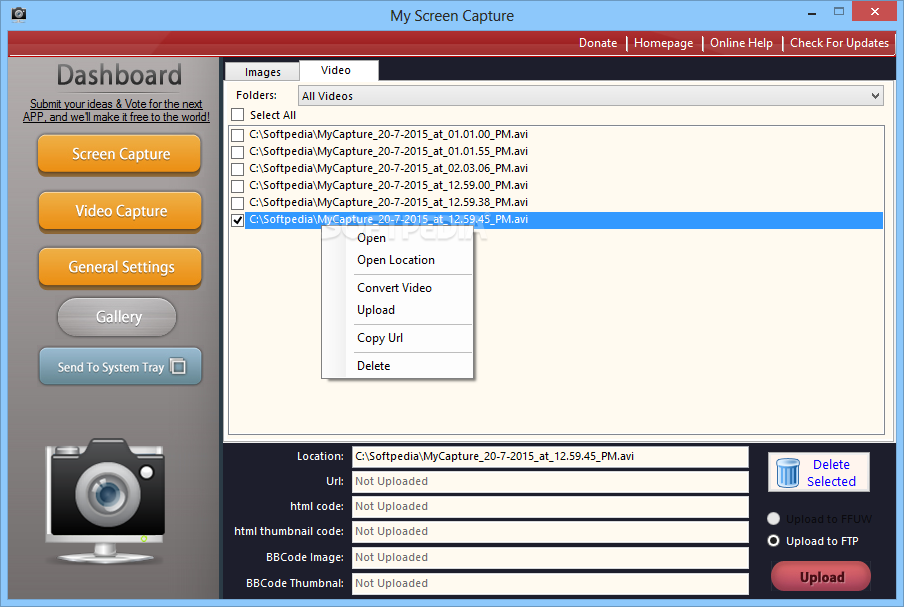Open the Donate link
Viewport: 904px width, 607px height.
[598, 43]
